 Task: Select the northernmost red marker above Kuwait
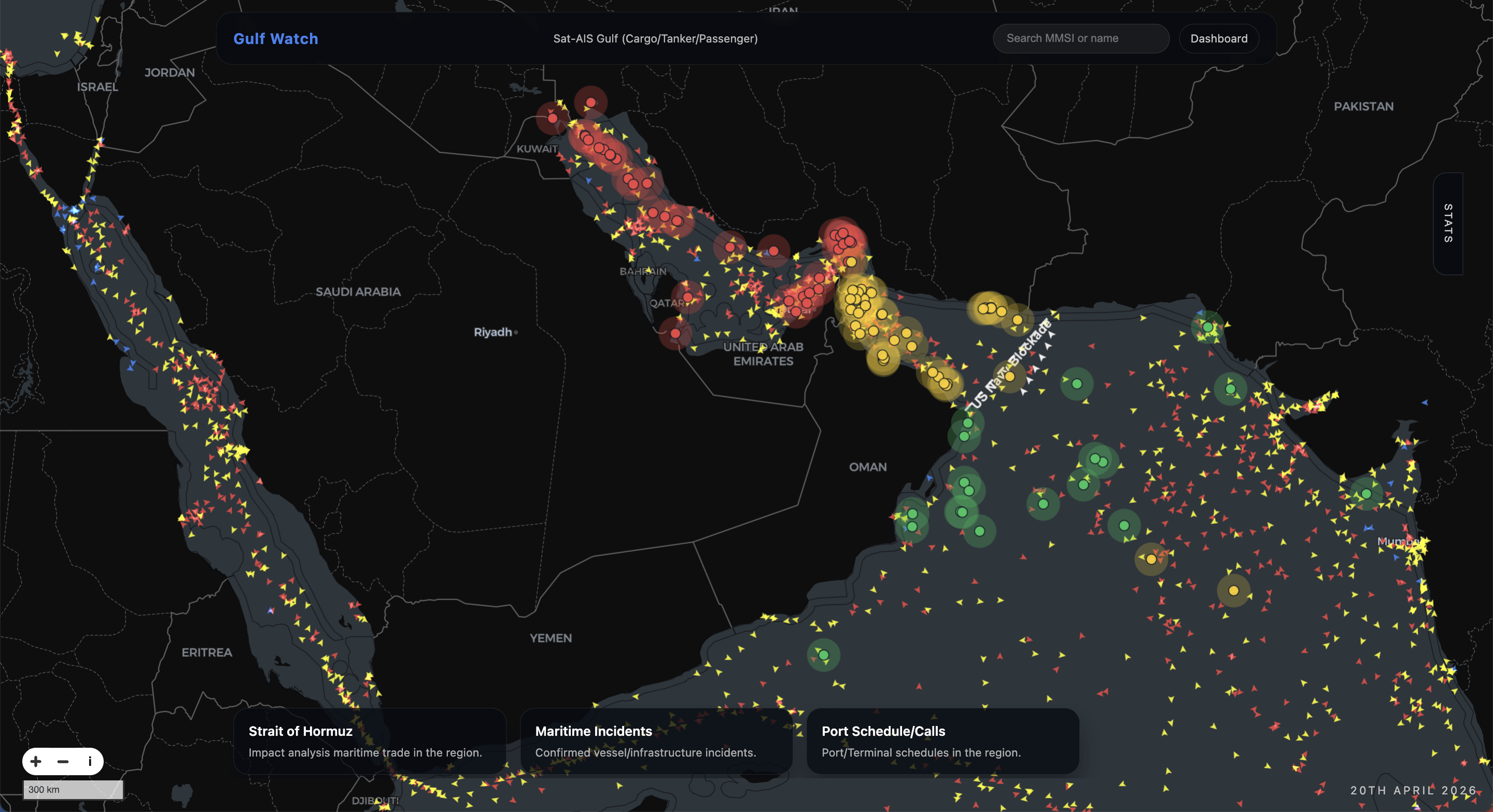[x=590, y=103]
